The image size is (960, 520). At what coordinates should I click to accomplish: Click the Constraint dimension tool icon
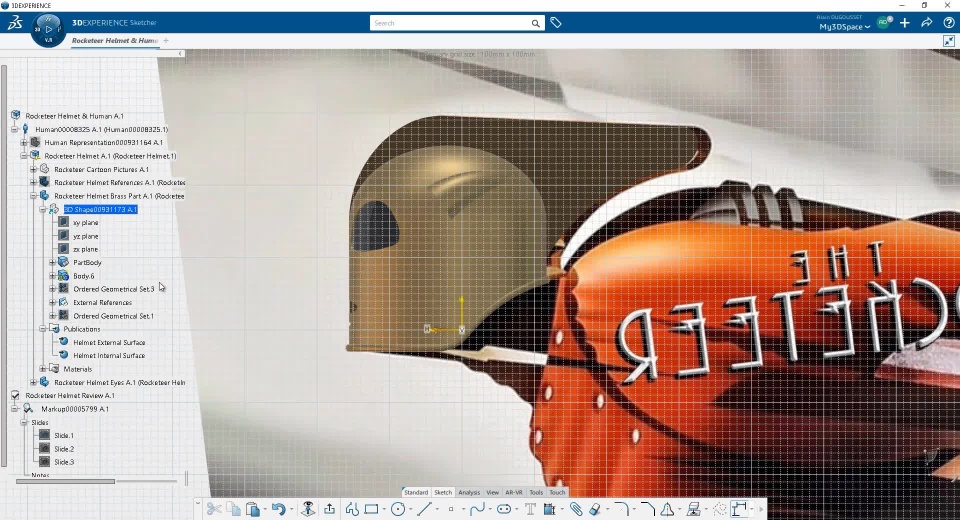pyautogui.click(x=739, y=509)
